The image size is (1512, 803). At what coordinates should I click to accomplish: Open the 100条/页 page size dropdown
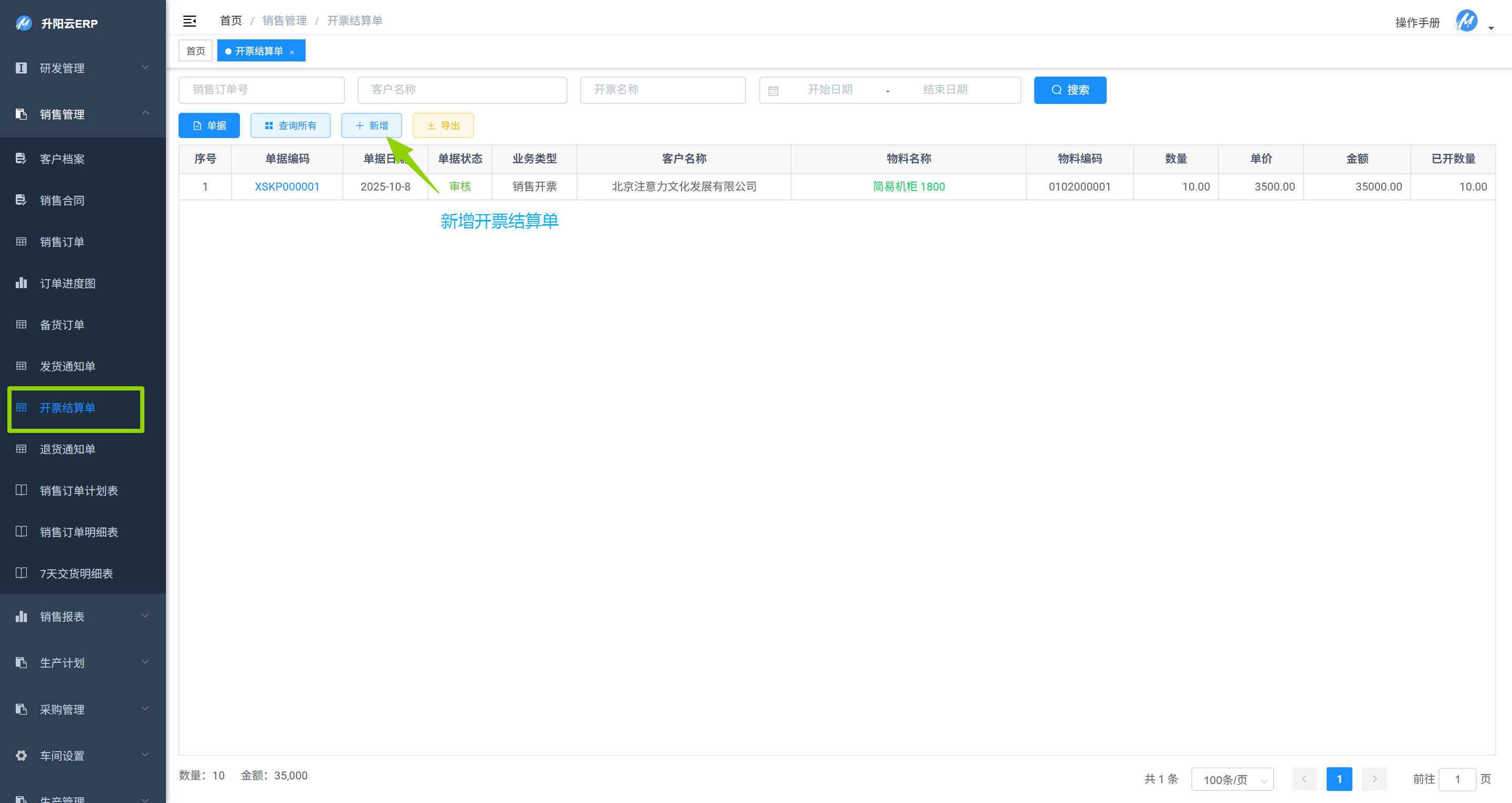point(1232,779)
